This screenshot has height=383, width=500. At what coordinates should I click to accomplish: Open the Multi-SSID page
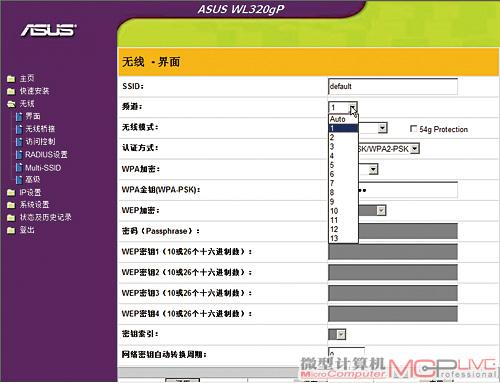coord(43,168)
